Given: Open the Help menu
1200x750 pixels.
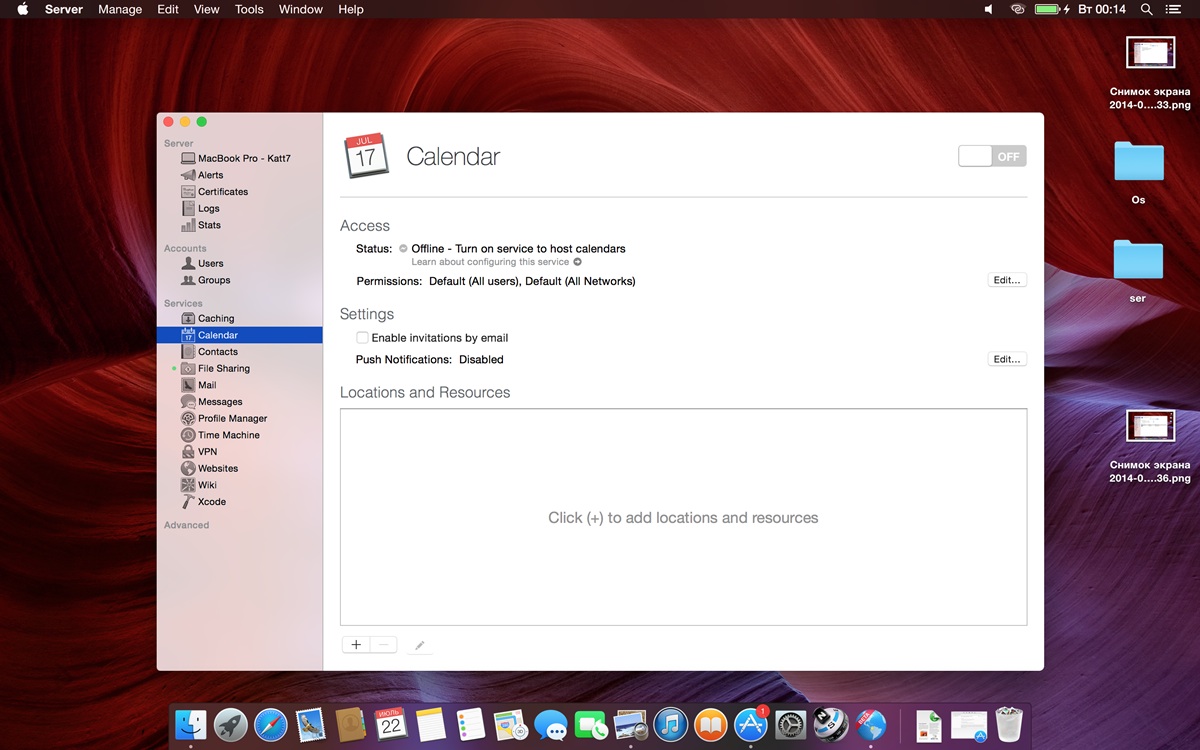Looking at the screenshot, I should click(x=351, y=9).
